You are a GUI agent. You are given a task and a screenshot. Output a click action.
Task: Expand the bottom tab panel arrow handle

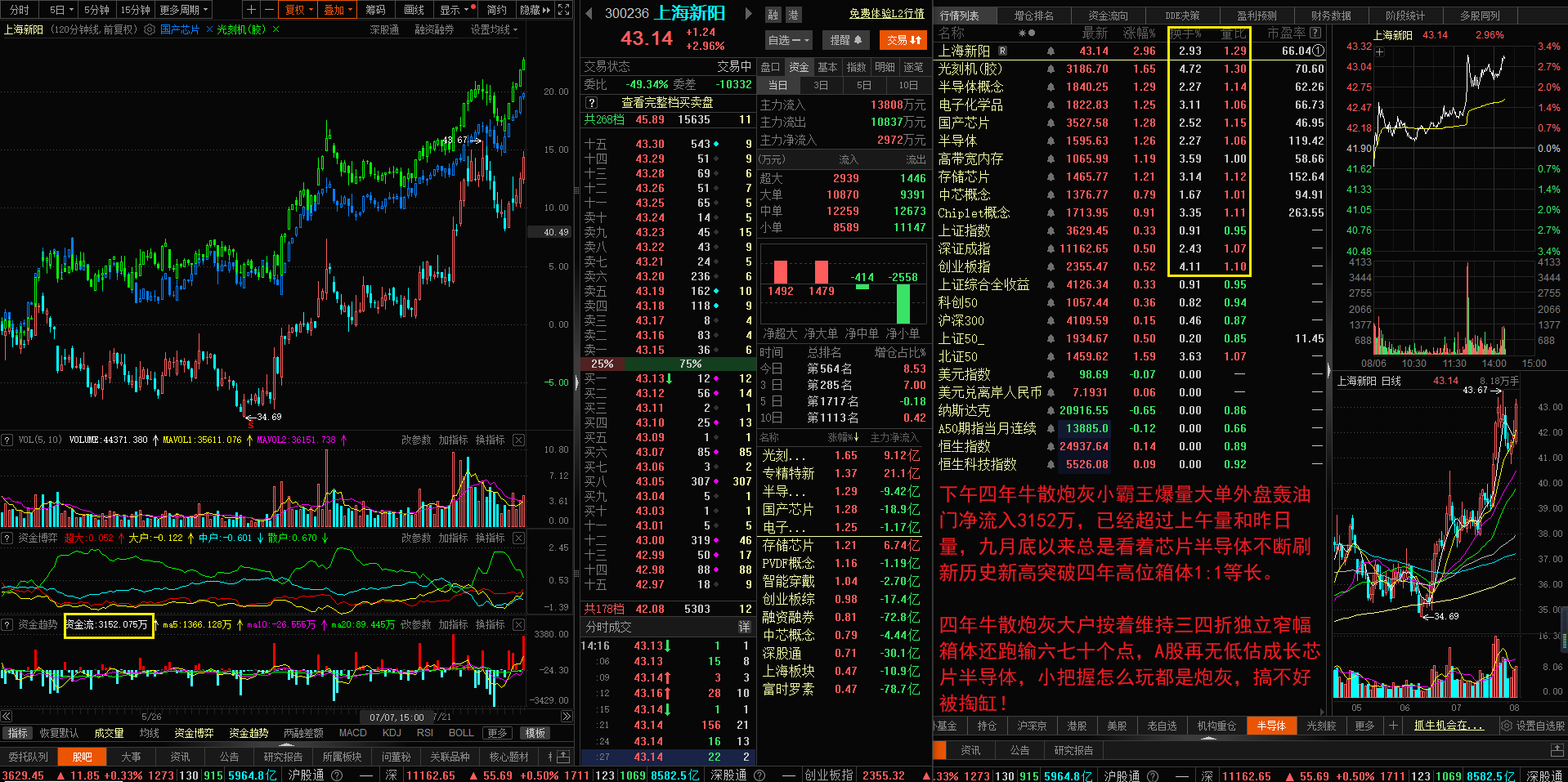click(x=286, y=745)
